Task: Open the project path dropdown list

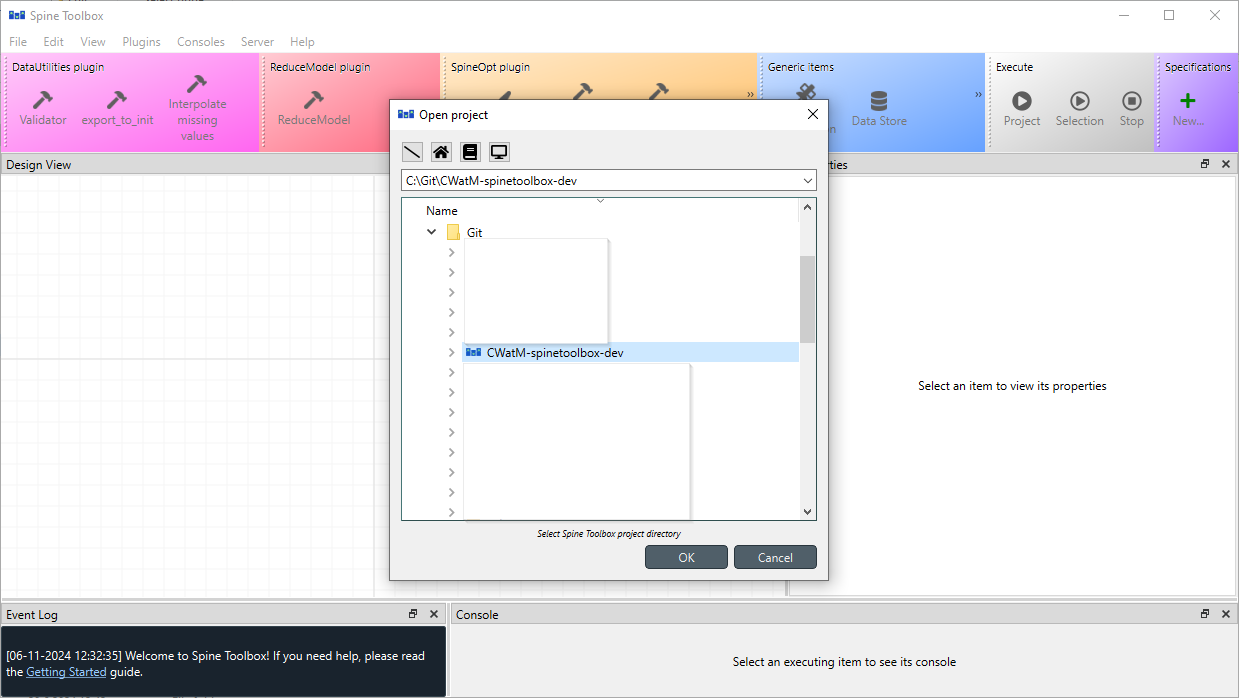Action: coord(807,181)
